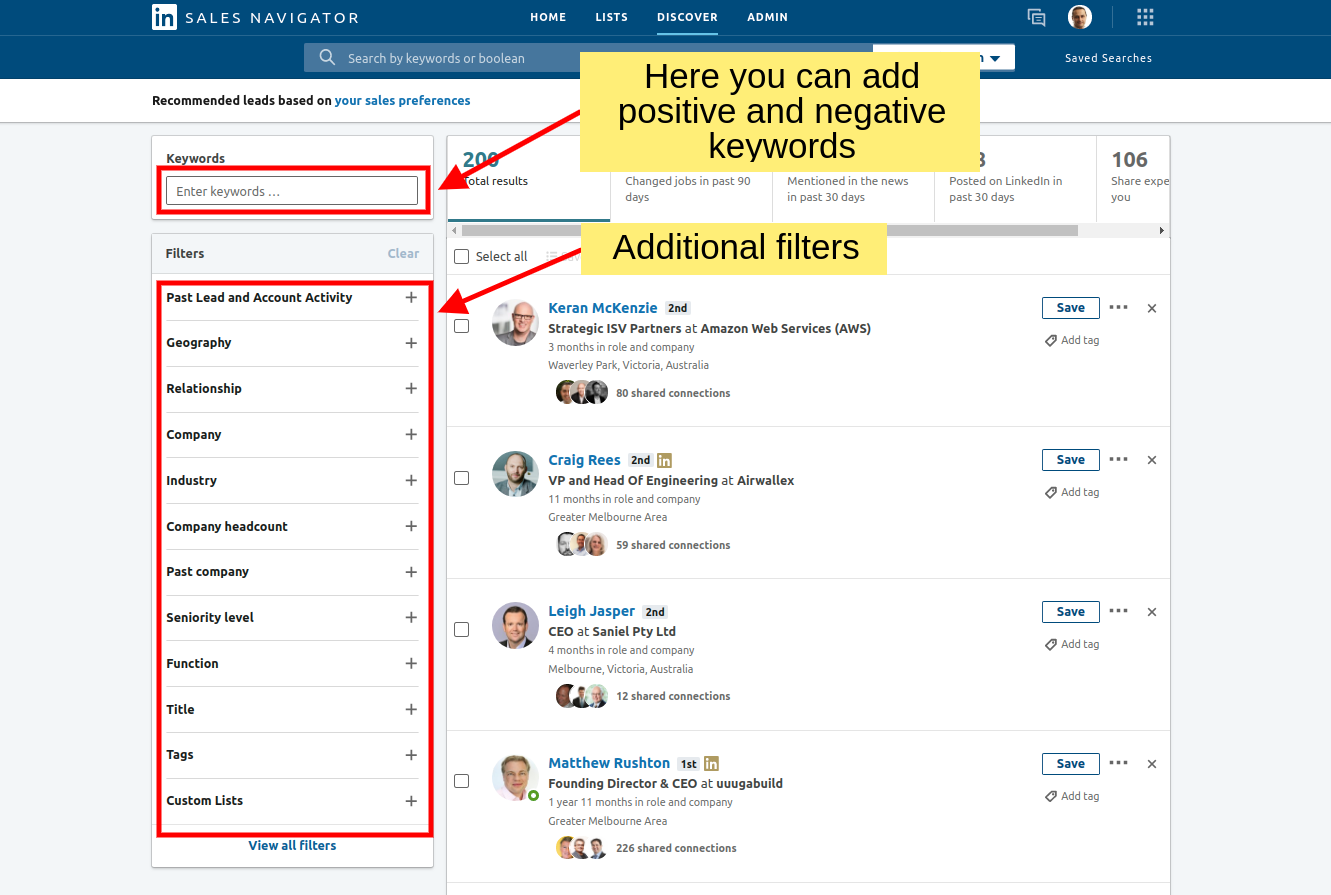
Task: Save Leigh Jasper as lead
Action: [x=1070, y=612]
